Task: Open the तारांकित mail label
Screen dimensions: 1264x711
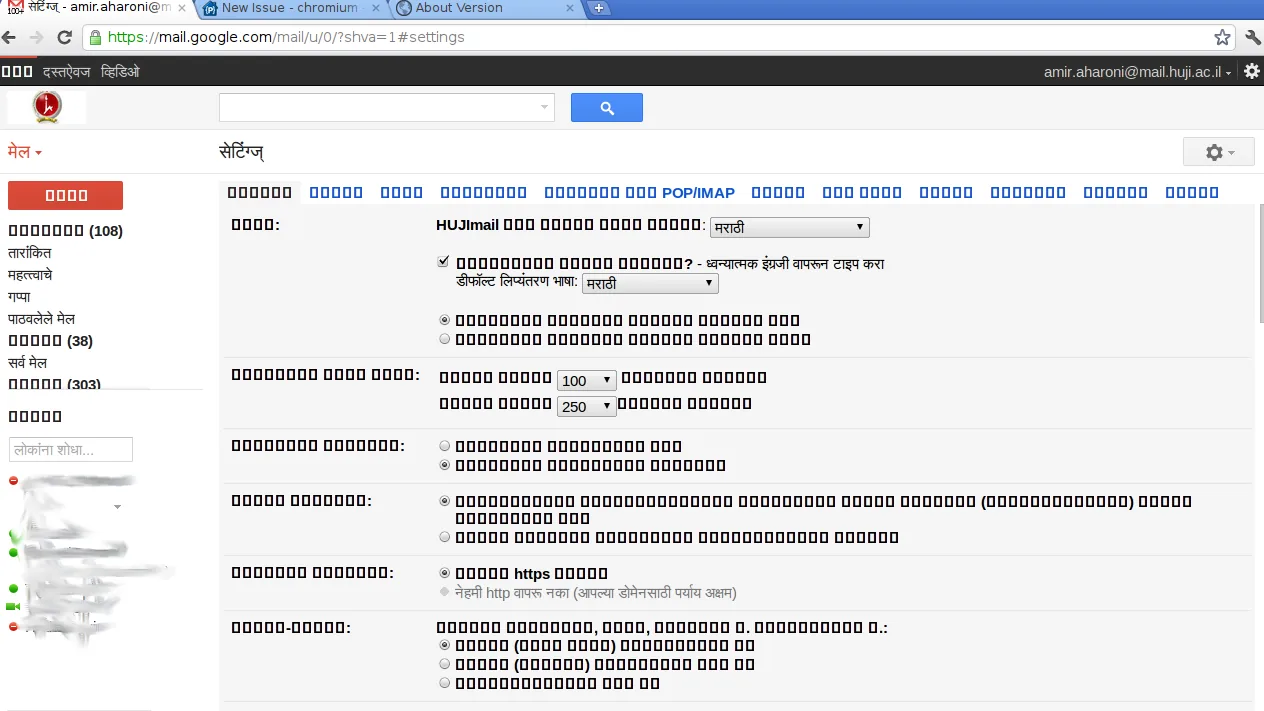Action: pos(30,253)
